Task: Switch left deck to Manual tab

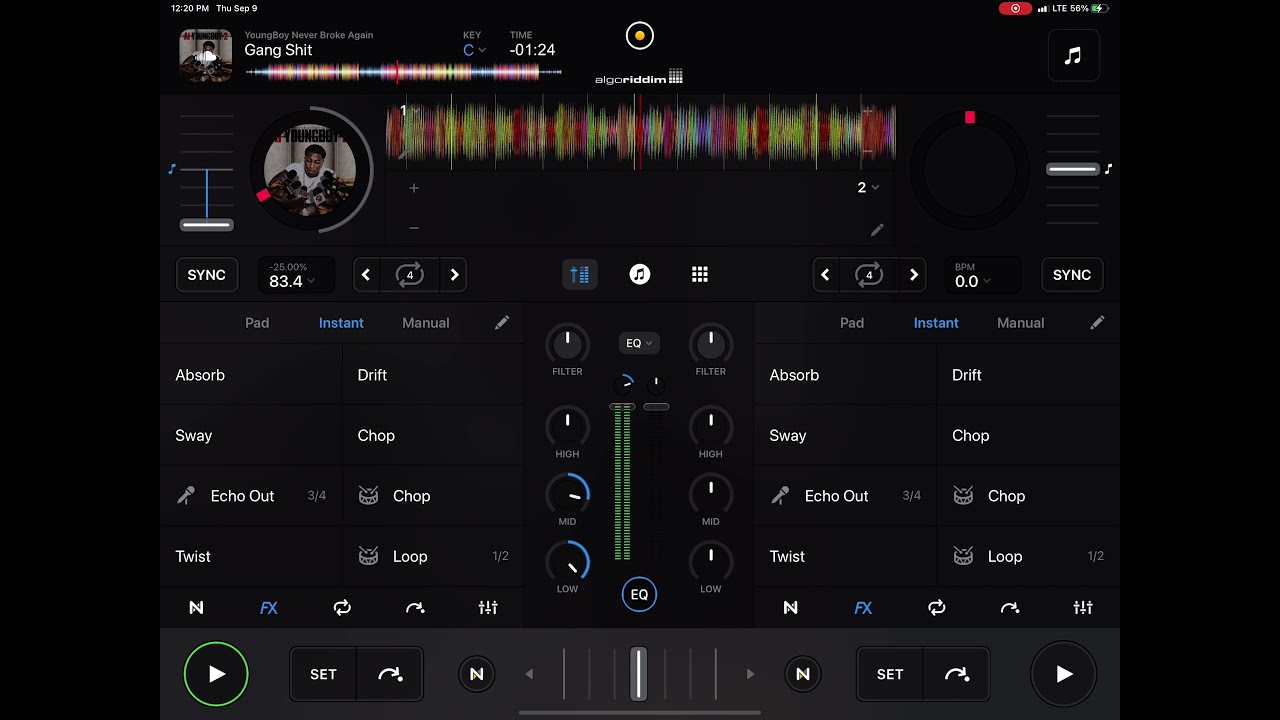Action: pos(426,323)
